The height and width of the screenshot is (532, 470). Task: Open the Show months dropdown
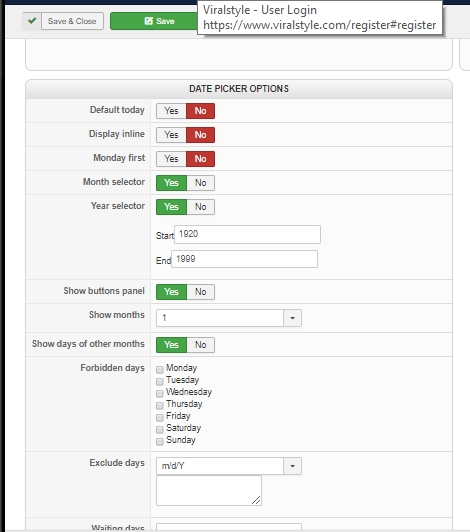point(229,318)
